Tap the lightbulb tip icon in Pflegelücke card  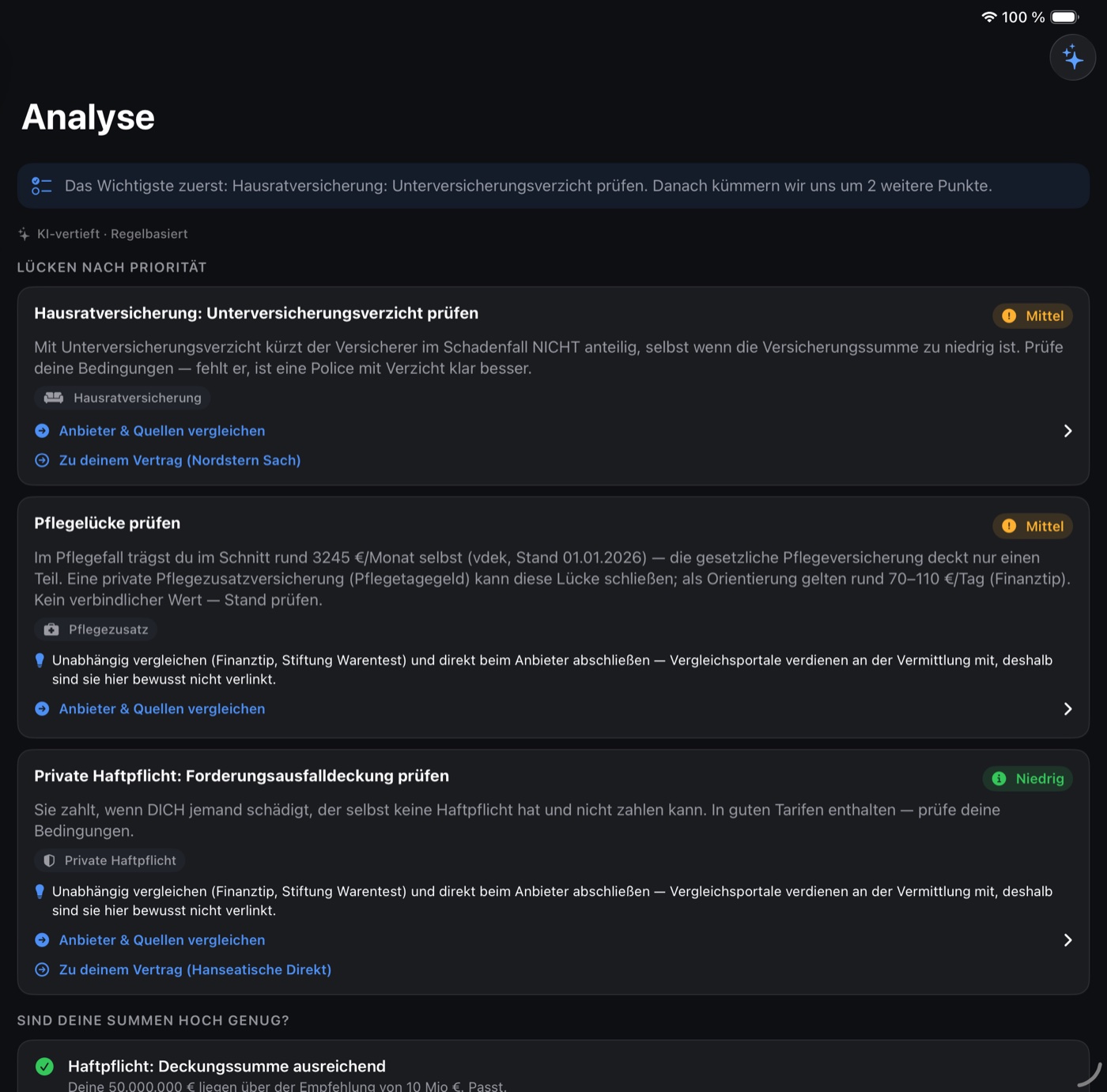(40, 660)
